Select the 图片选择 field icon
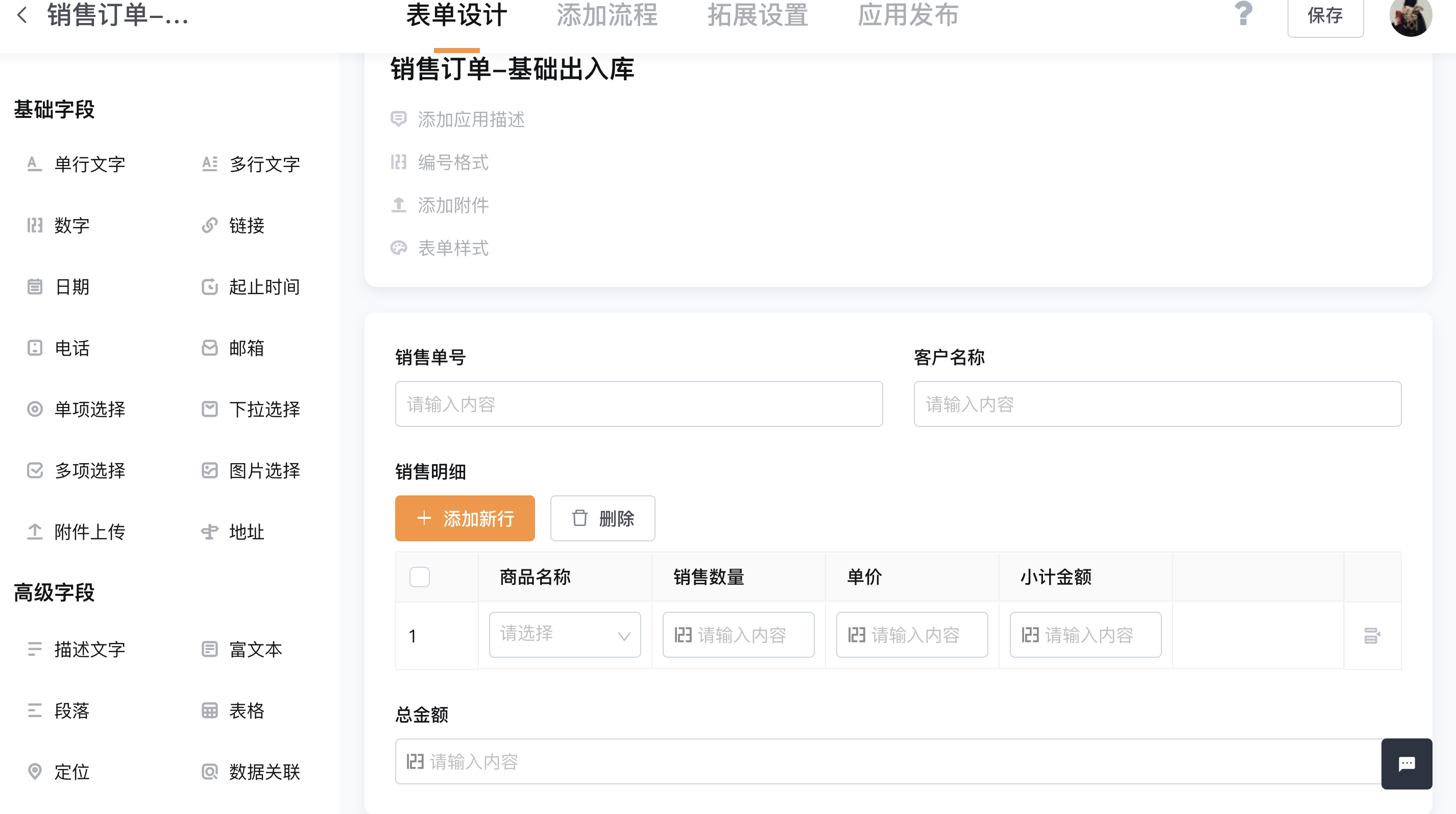Screen dimensions: 1456x814 [210, 470]
